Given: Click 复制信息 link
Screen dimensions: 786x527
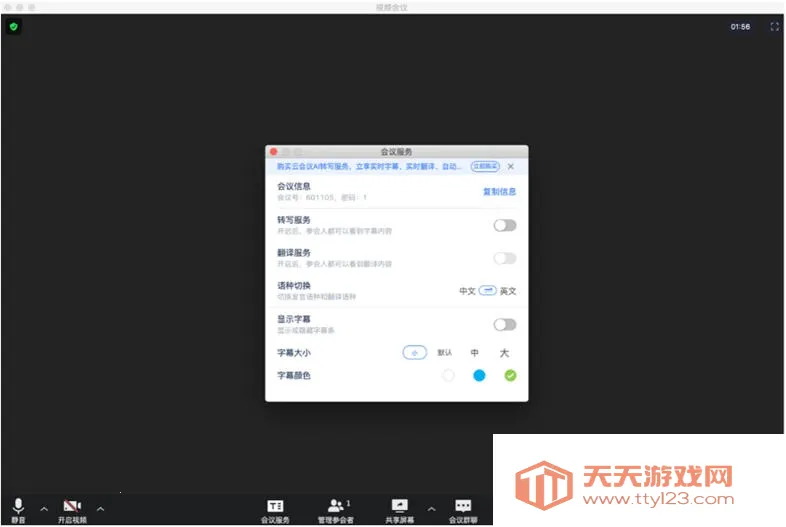Looking at the screenshot, I should [x=499, y=192].
